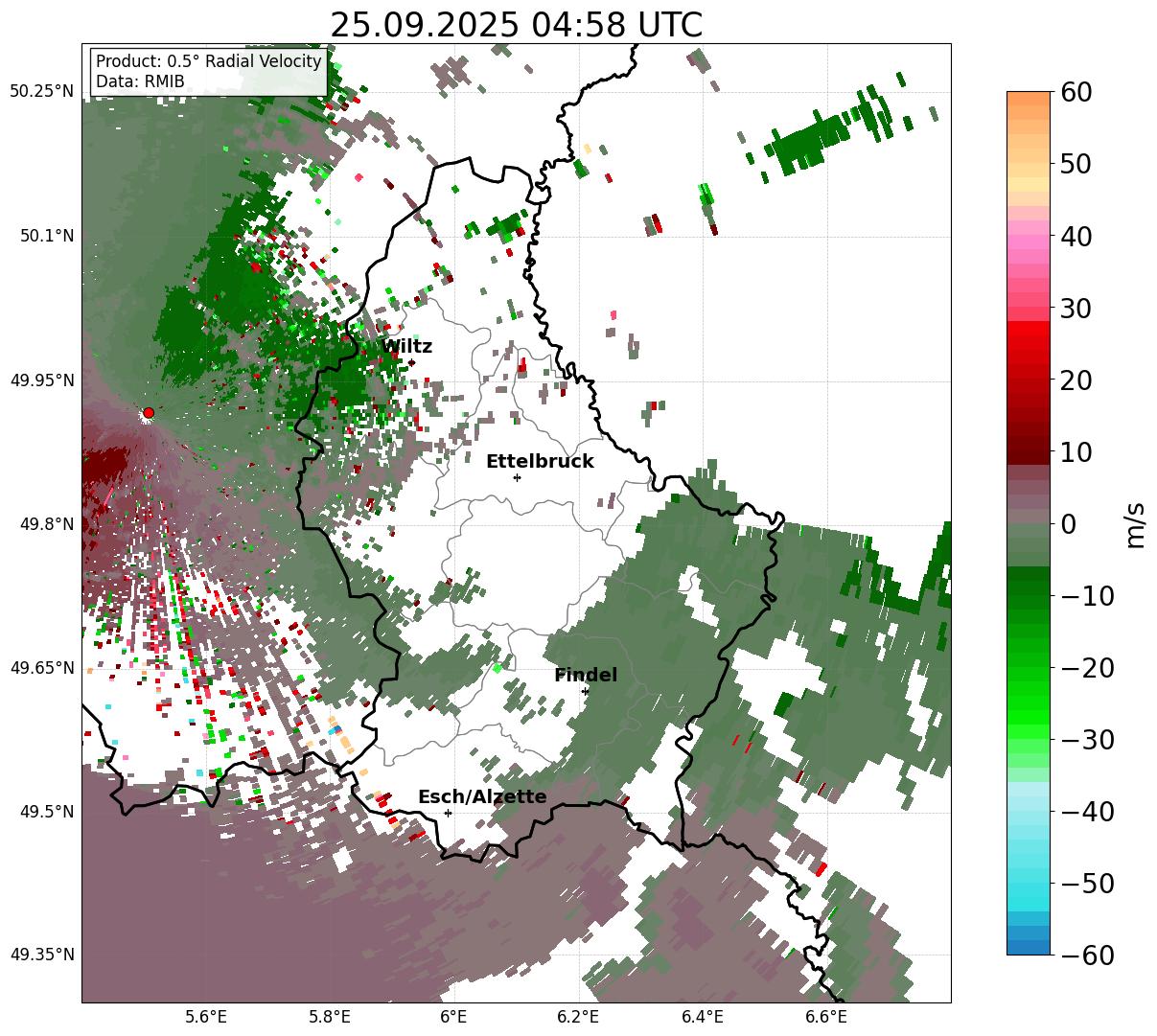This screenshot has width=1157, height=1036.
Task: Click the 50.25°N latitude label
Action: click(42, 92)
